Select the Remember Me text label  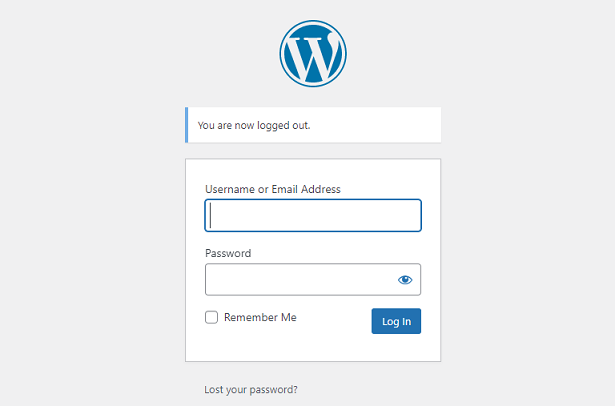pyautogui.click(x=260, y=317)
